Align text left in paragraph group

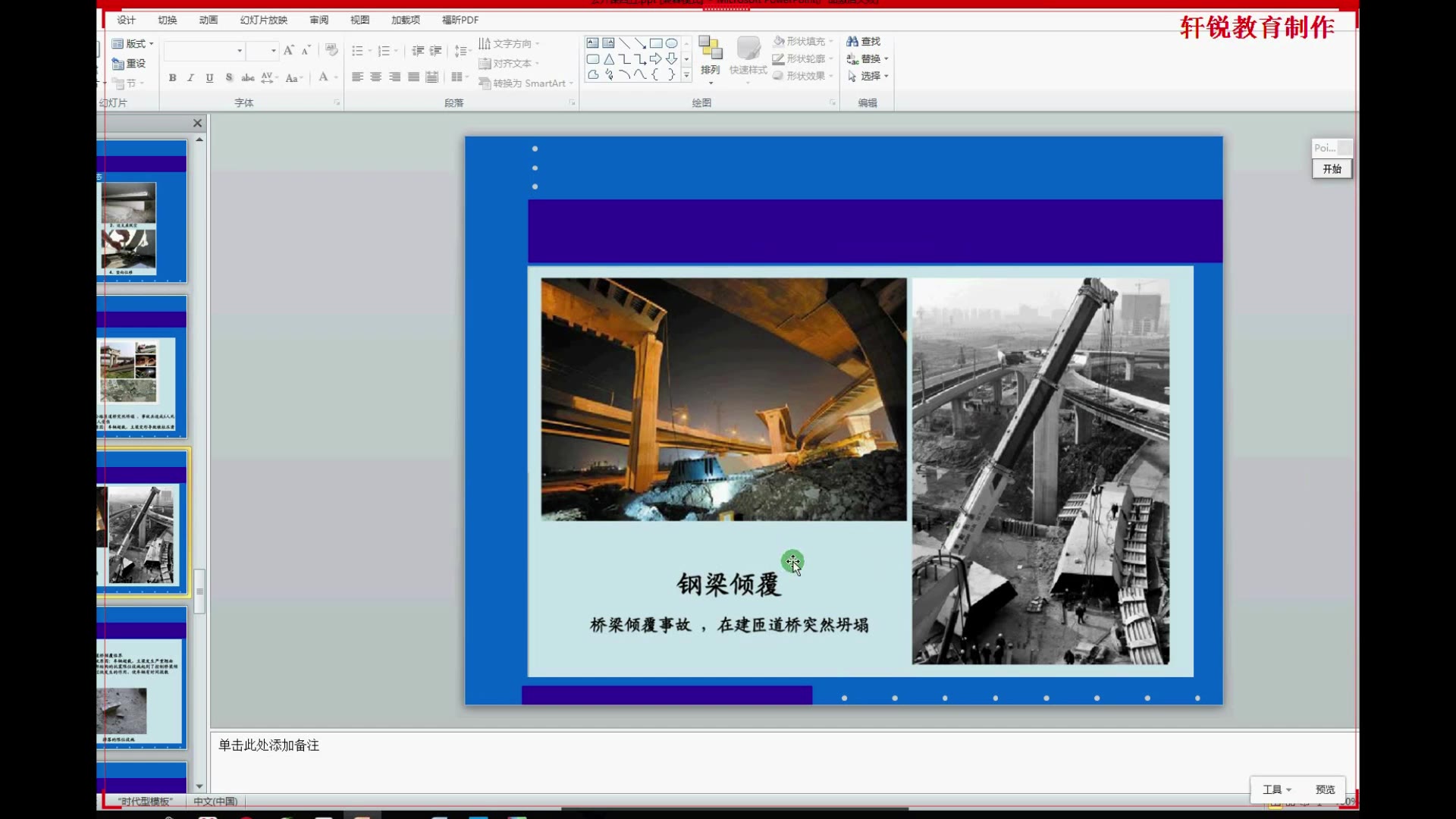point(357,77)
